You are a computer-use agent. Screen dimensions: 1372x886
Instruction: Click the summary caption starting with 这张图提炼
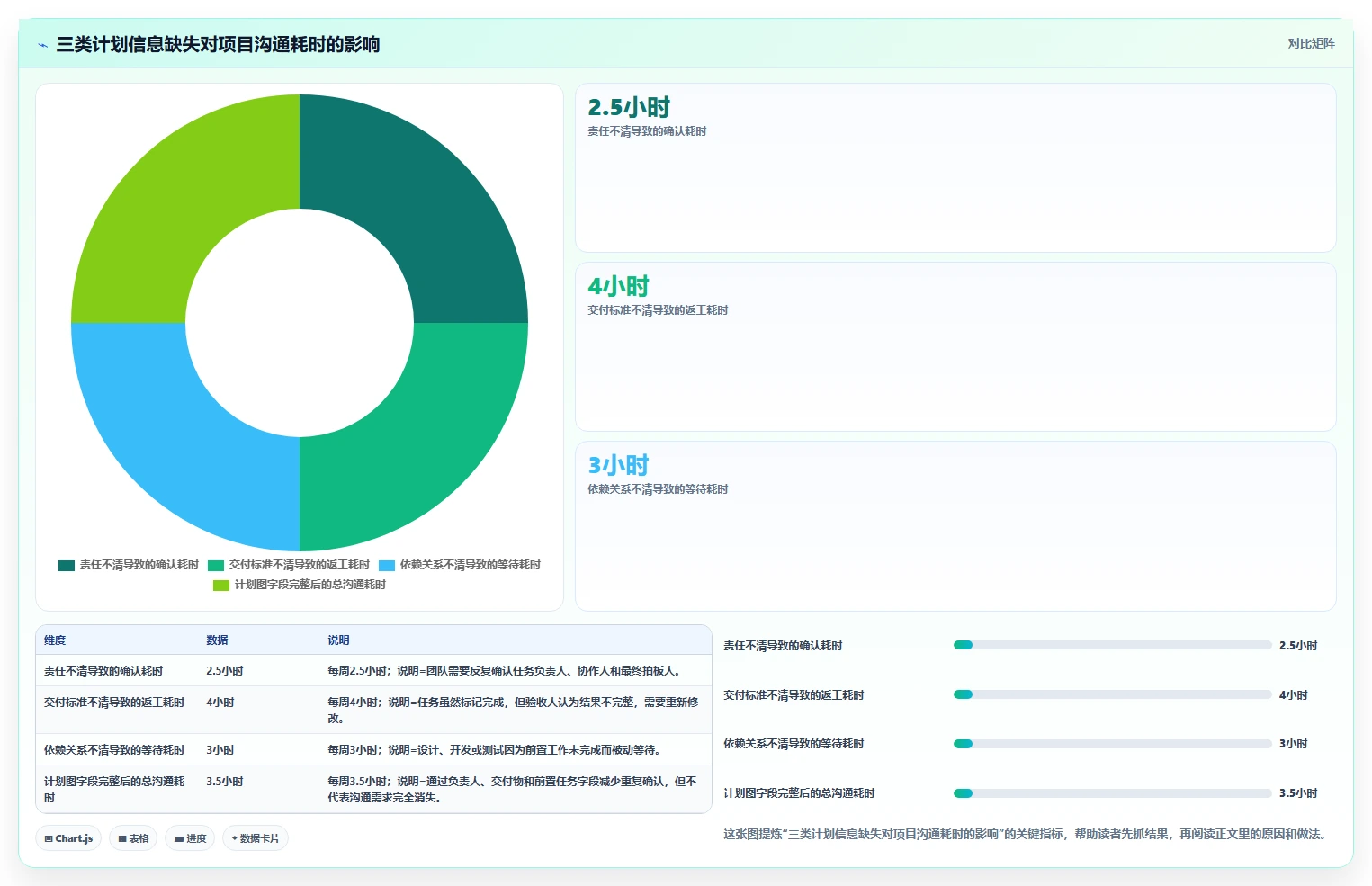tap(1025, 835)
